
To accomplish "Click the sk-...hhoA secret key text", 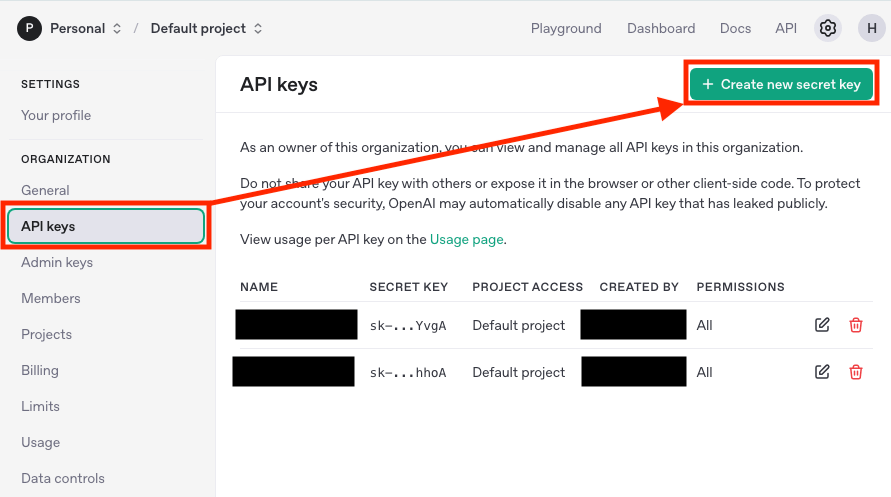I will pyautogui.click(x=408, y=373).
